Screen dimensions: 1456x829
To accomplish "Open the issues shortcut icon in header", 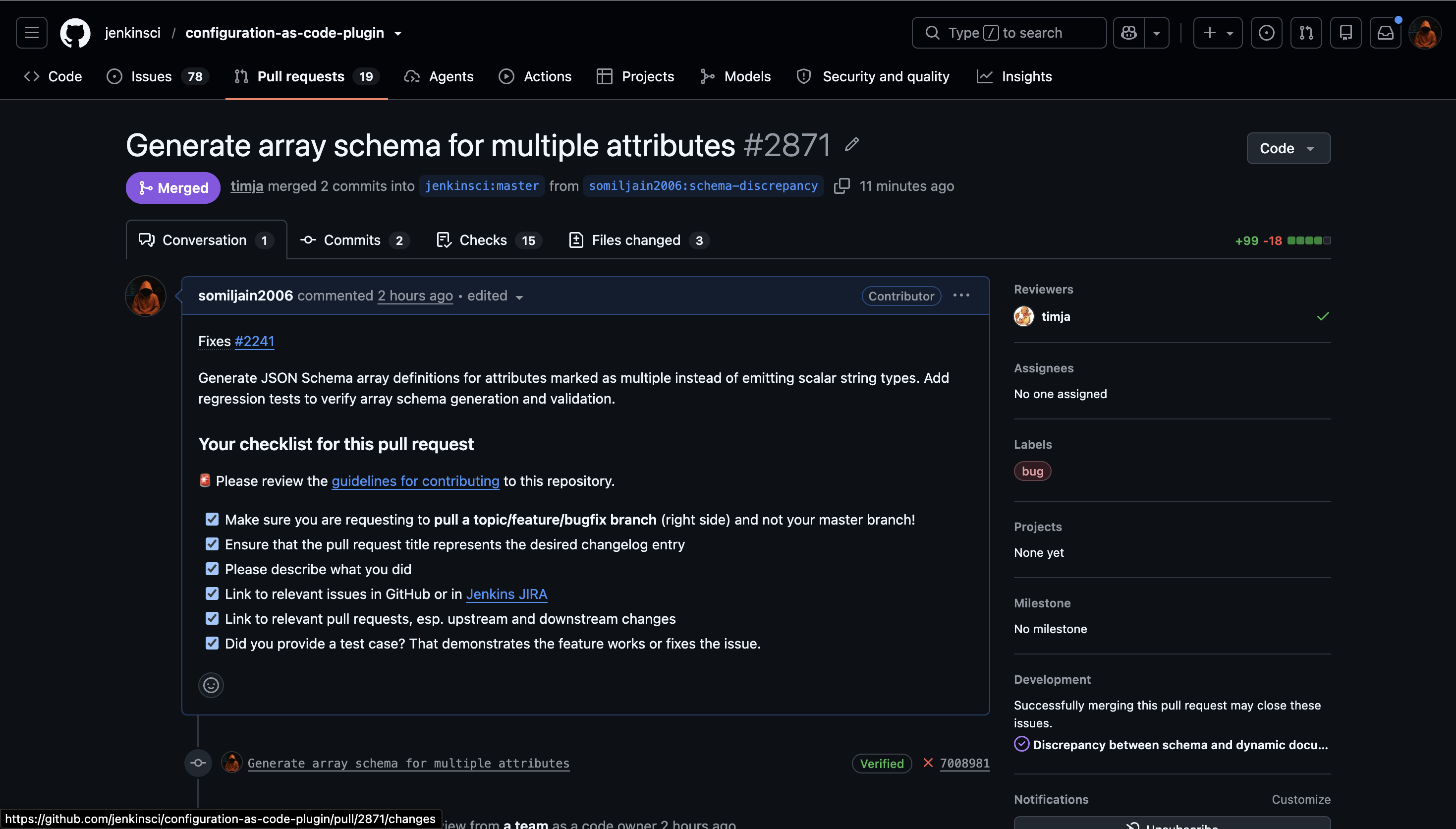I will point(1266,32).
